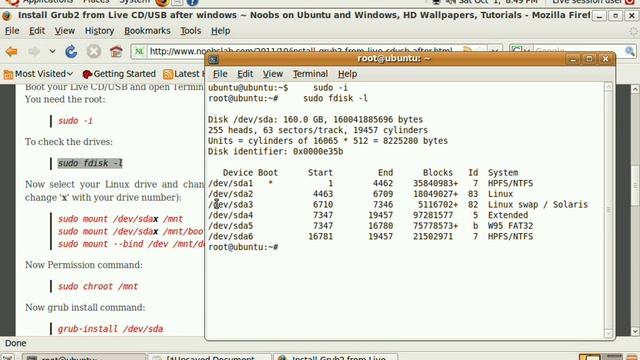The width and height of the screenshot is (640, 360).
Task: Open Firefox Tools menu
Action: (191, 31)
